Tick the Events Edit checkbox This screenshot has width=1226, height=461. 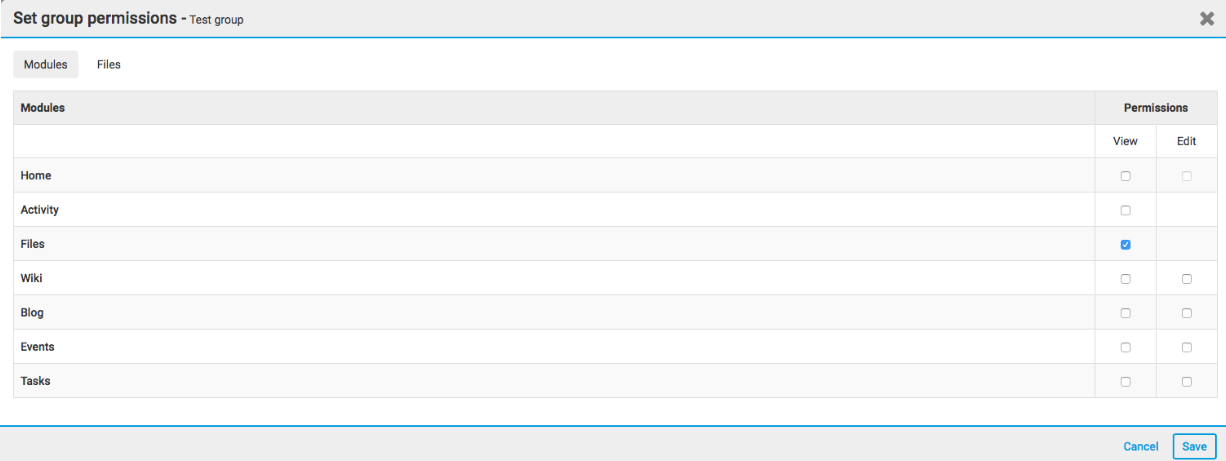1187,348
